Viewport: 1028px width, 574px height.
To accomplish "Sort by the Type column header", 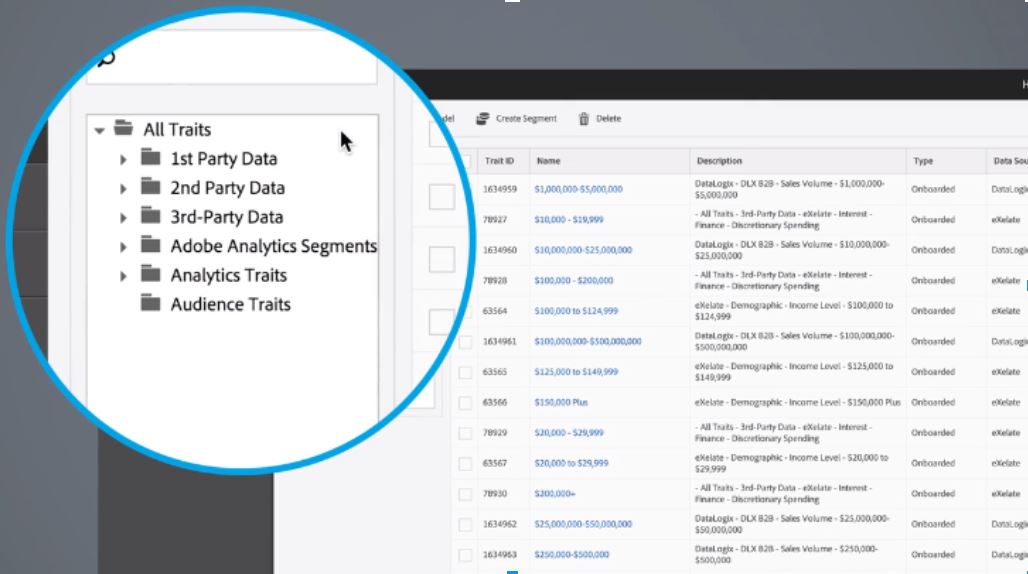I will coord(922,161).
